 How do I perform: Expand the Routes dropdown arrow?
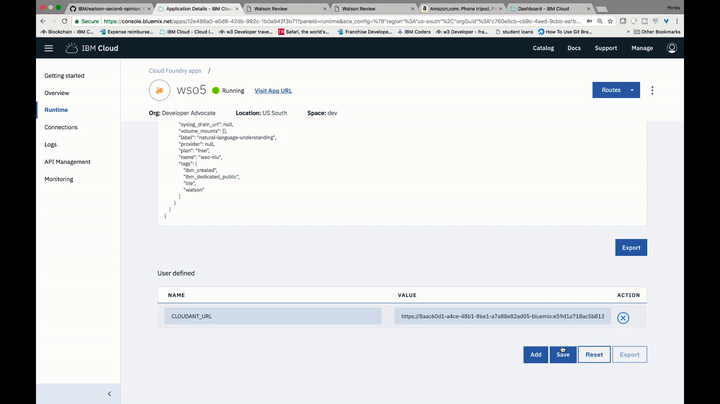pyautogui.click(x=632, y=90)
